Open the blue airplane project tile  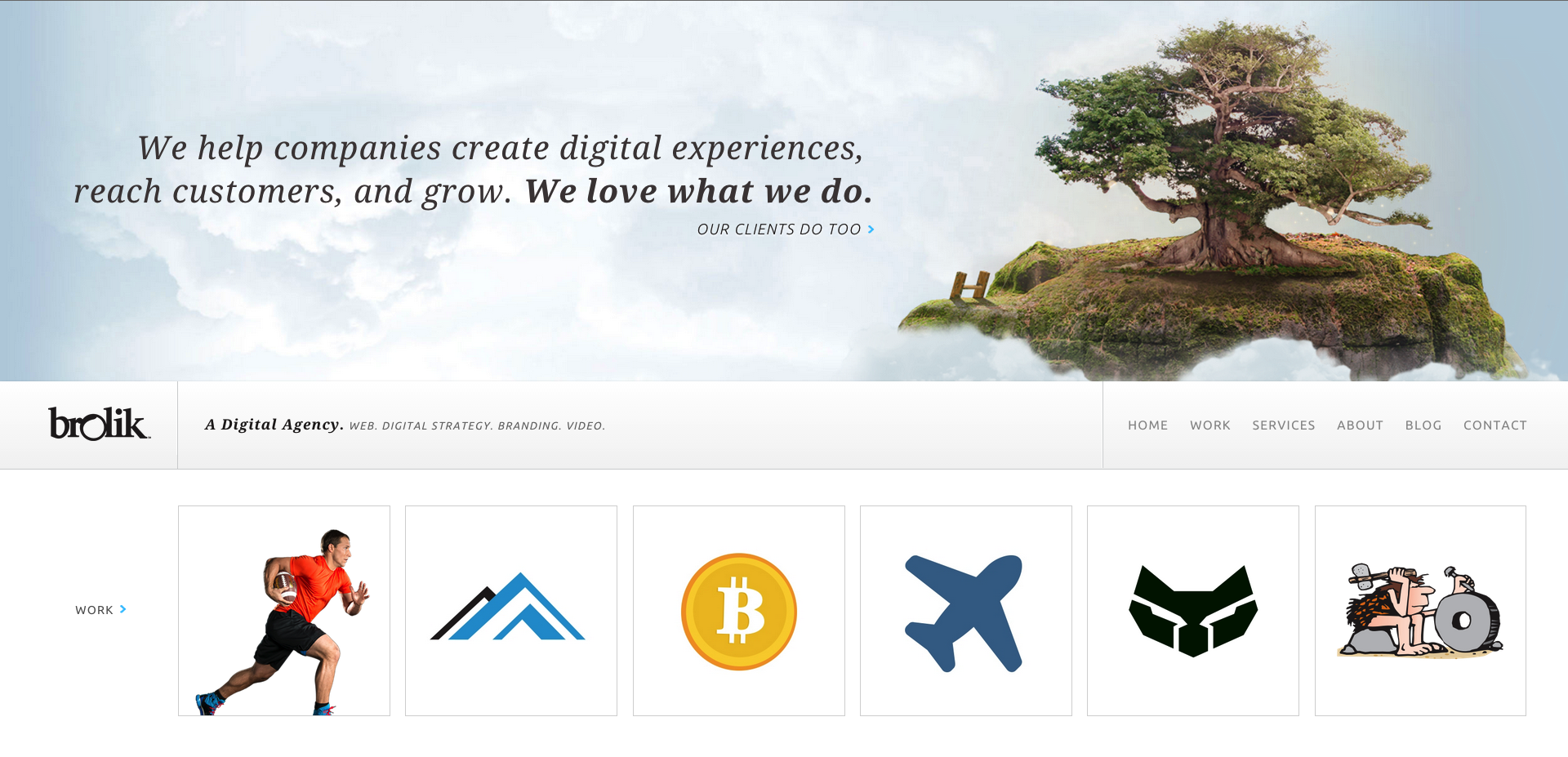pos(966,611)
